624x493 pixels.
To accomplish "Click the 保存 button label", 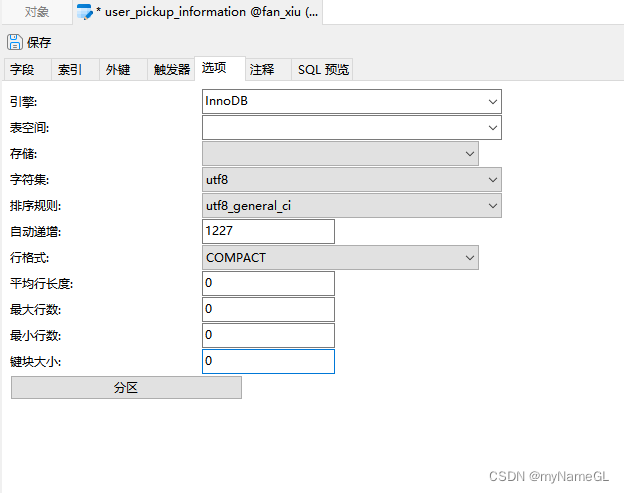I will 39,43.
